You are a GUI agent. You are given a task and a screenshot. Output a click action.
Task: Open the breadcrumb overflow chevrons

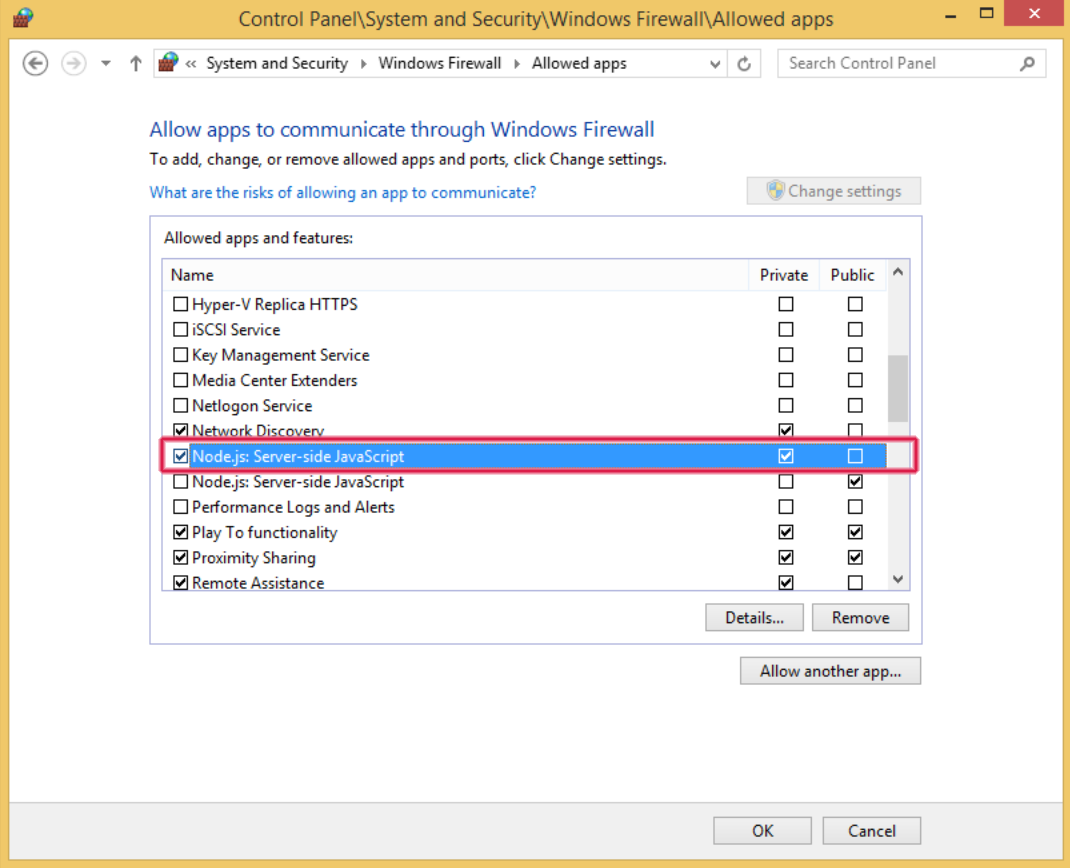[191, 63]
